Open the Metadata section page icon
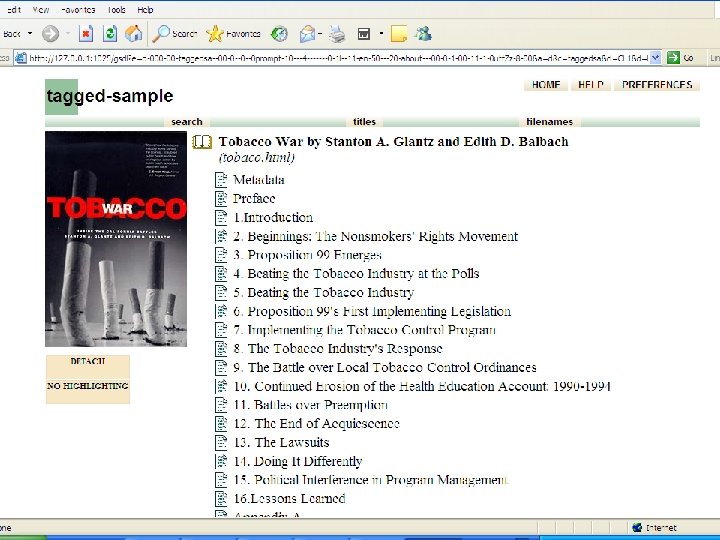This screenshot has height=540, width=720. pyautogui.click(x=221, y=180)
